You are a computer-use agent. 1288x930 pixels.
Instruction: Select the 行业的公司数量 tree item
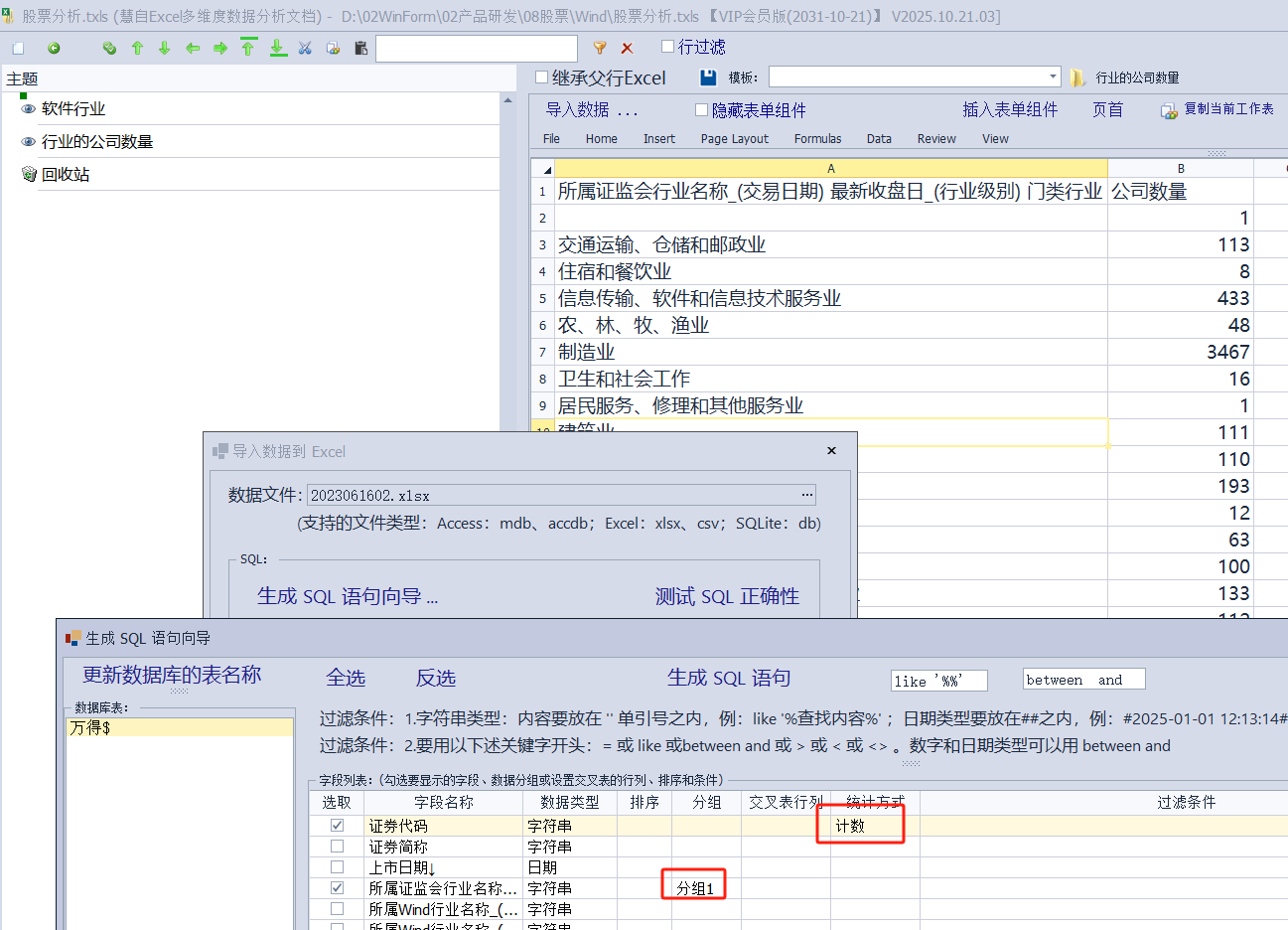97,142
